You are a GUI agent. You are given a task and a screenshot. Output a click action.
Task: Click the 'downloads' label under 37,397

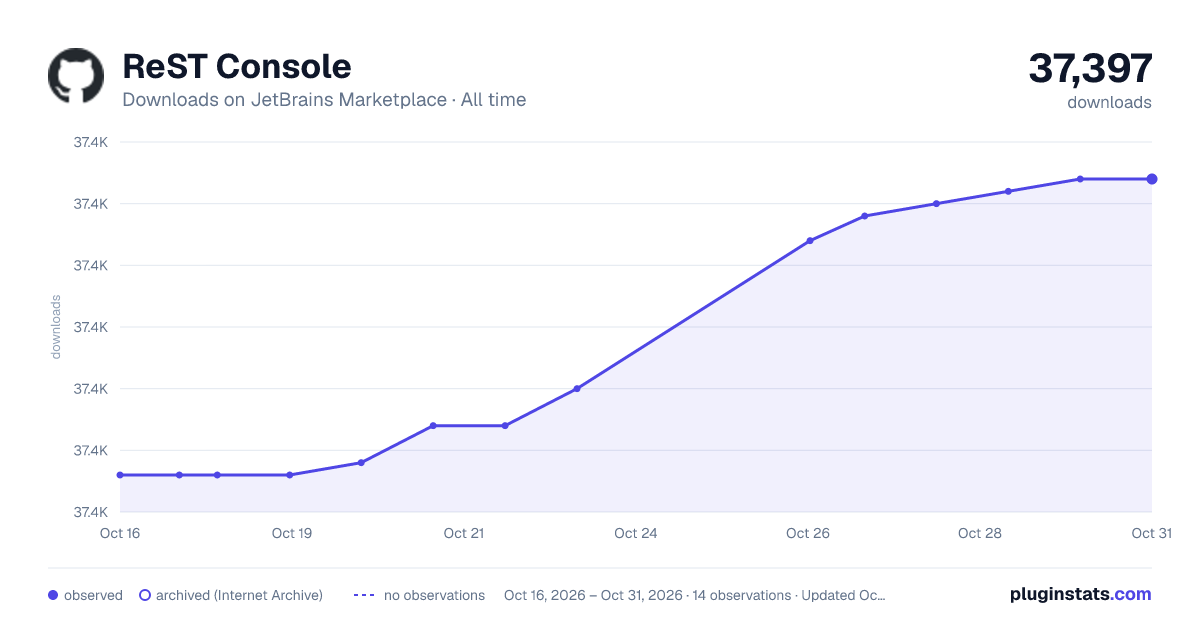pos(1109,102)
